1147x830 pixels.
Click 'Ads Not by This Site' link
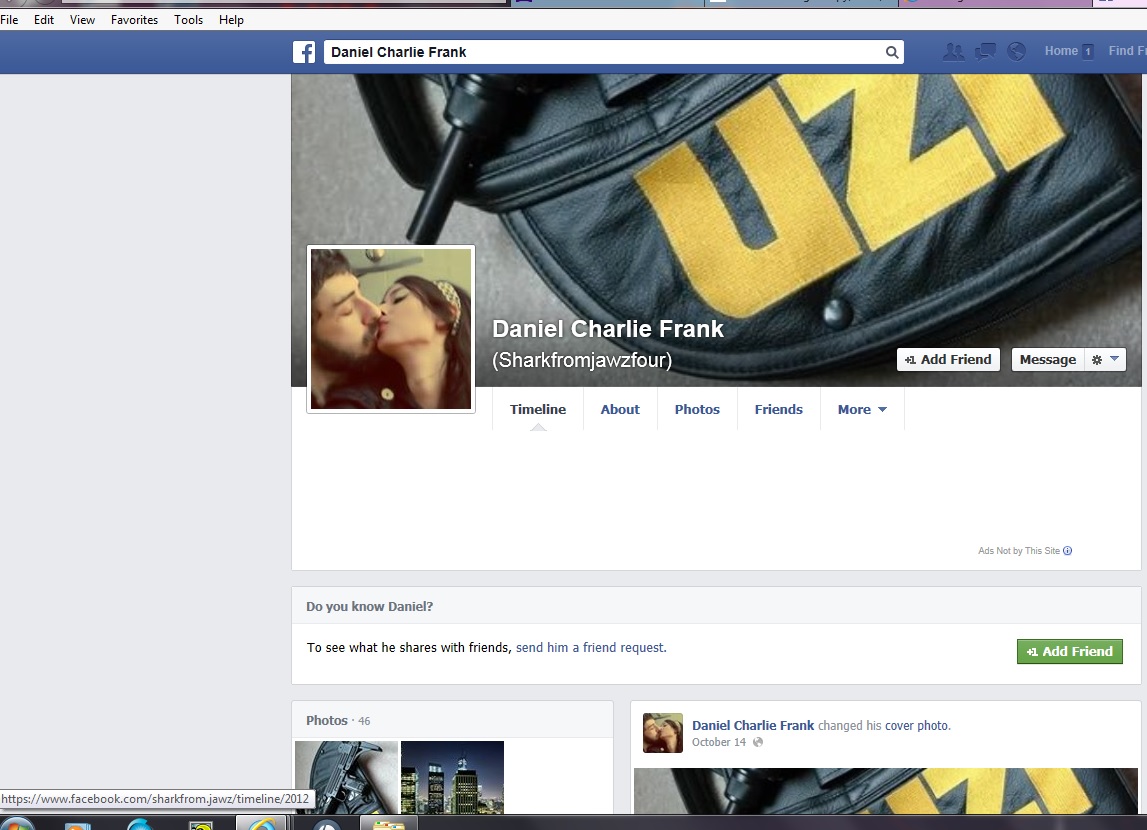click(1019, 551)
